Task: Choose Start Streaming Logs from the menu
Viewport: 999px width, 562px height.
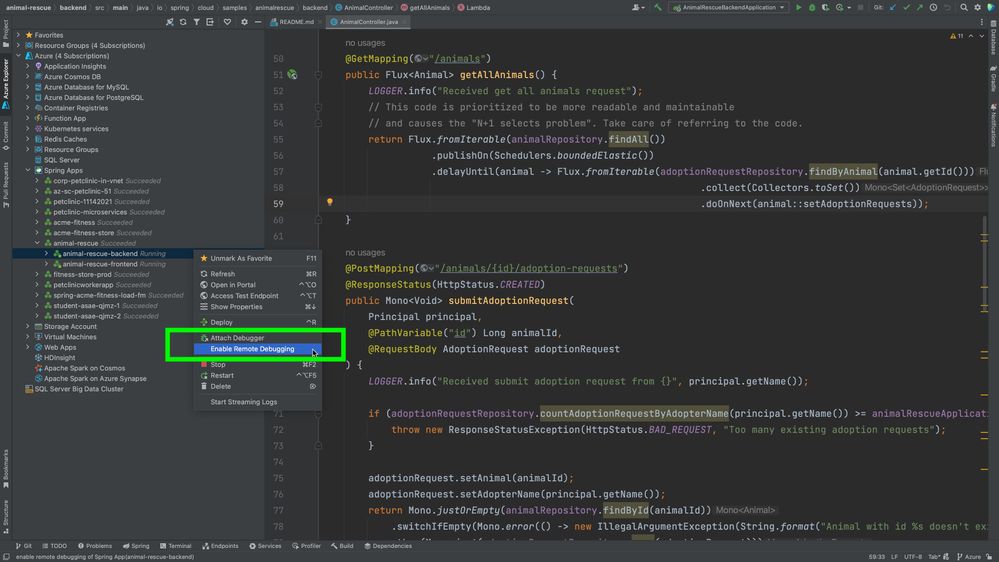Action: coord(257,402)
